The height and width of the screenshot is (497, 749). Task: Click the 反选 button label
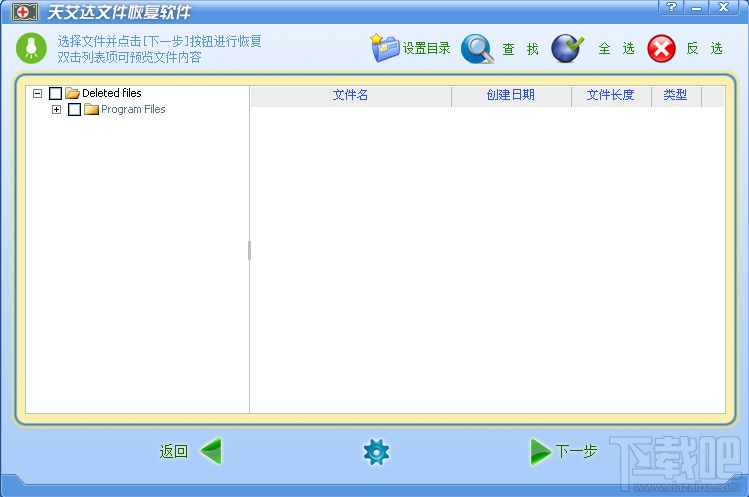click(704, 48)
